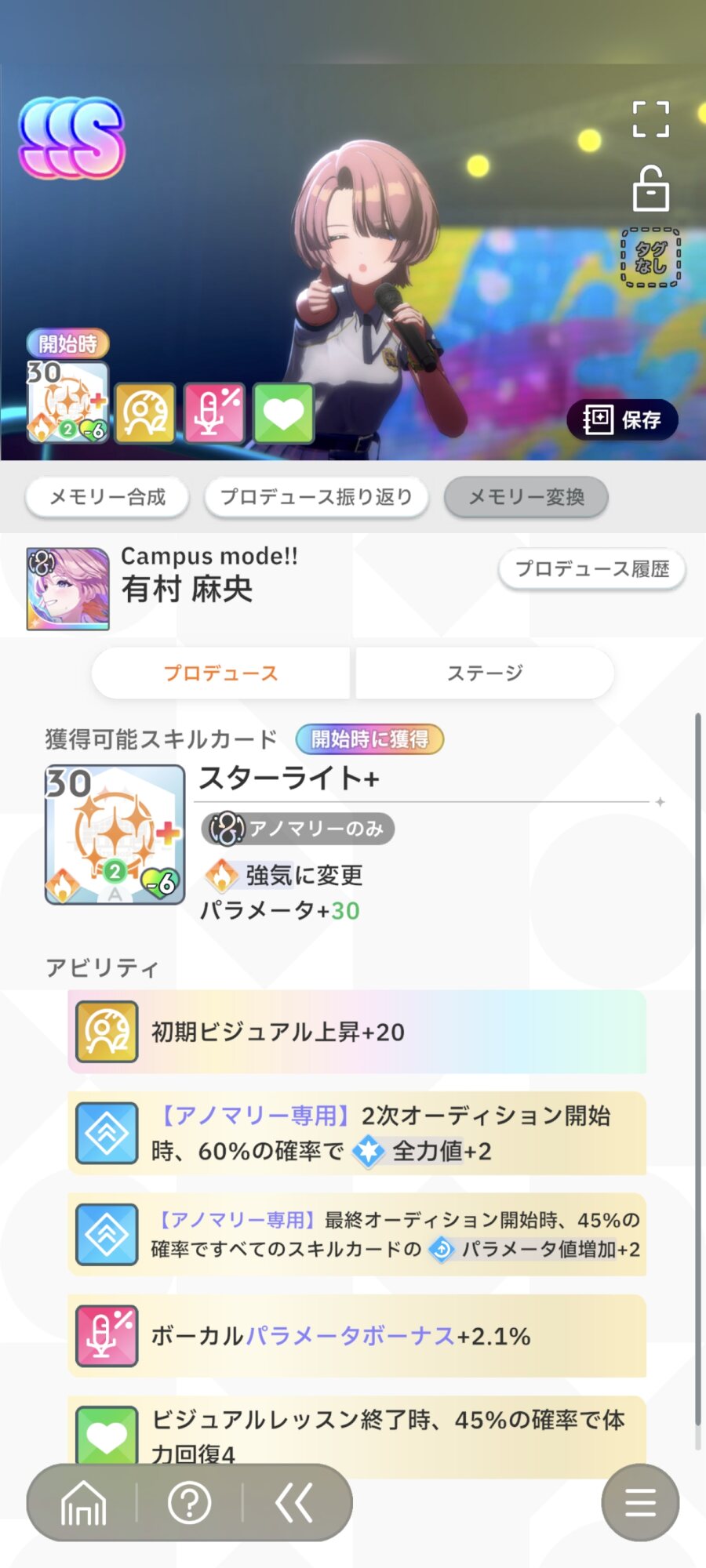Tap the green heart ability icon on banner
This screenshot has height=1568, width=706.
click(x=284, y=413)
